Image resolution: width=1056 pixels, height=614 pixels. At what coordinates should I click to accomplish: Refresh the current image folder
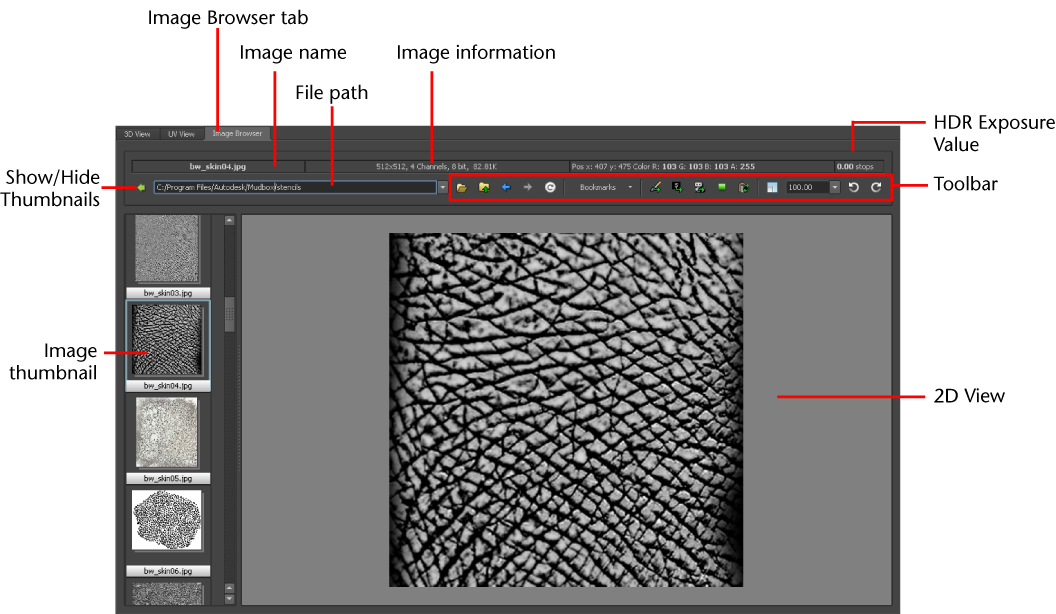(550, 188)
